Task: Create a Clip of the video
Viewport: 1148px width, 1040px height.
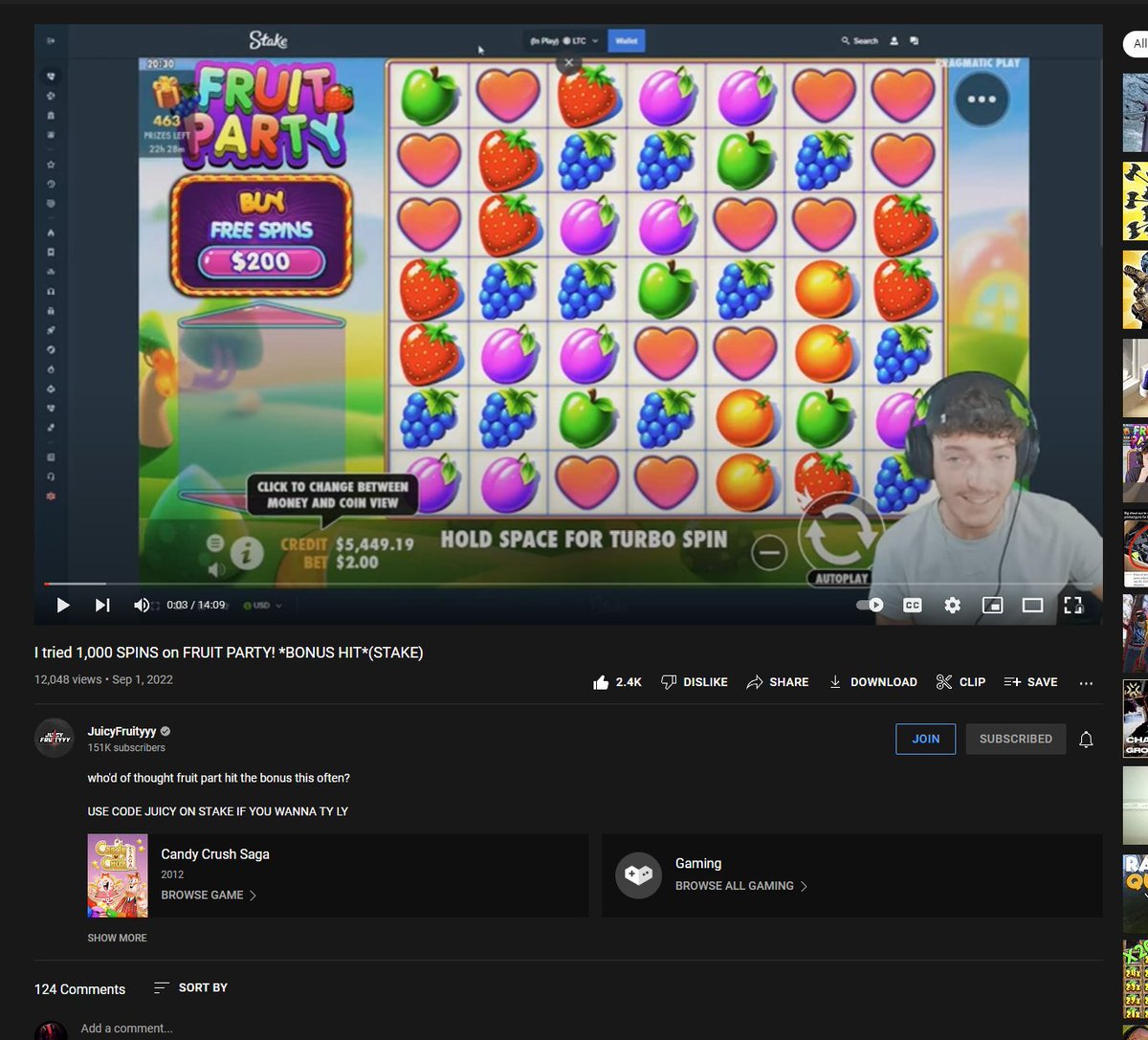Action: point(960,682)
